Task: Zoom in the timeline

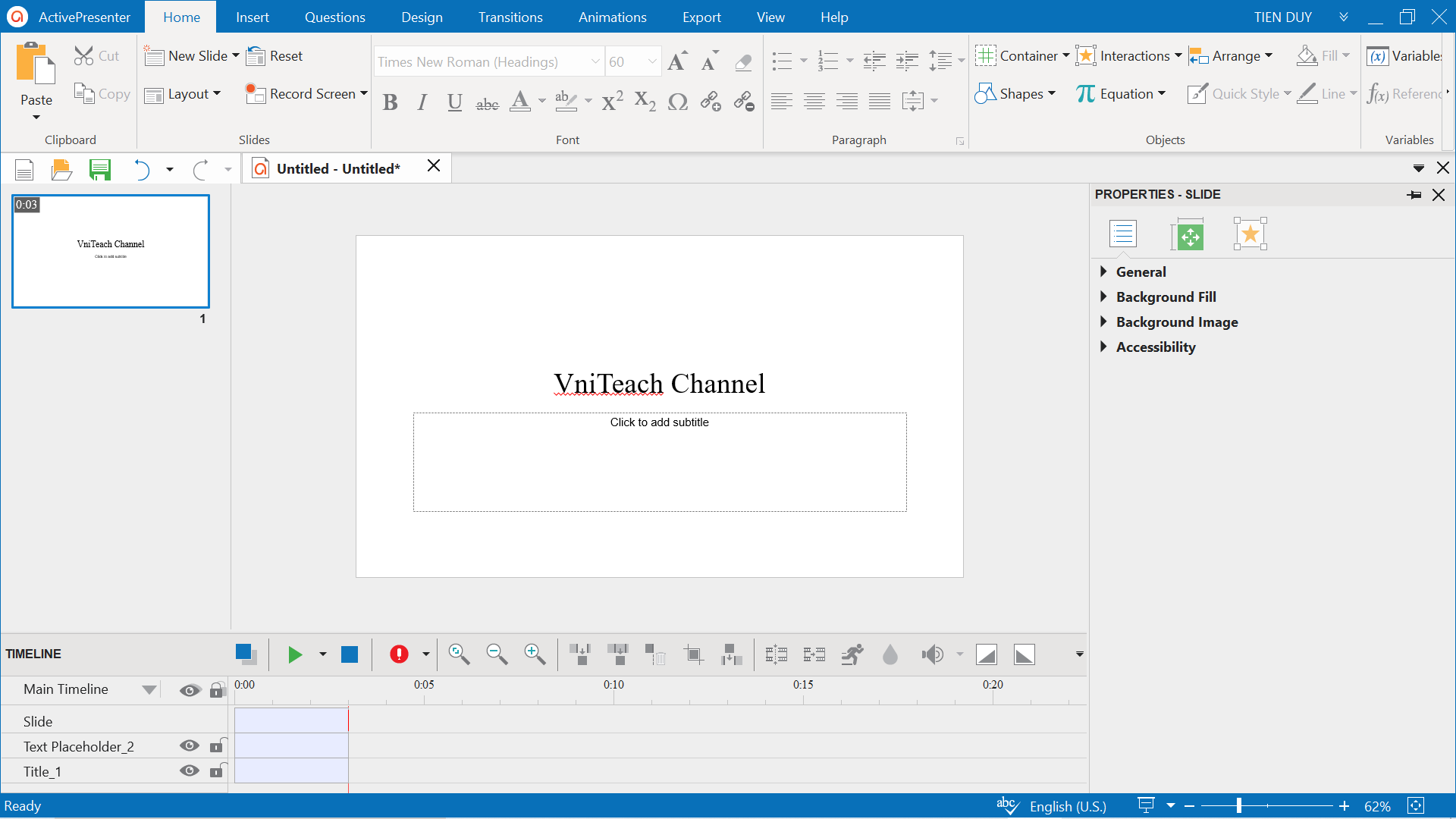Action: click(x=535, y=654)
